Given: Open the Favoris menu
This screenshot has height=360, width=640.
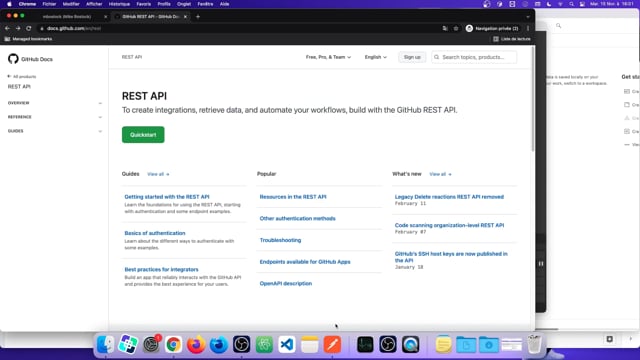Looking at the screenshot, I should coord(143,4).
